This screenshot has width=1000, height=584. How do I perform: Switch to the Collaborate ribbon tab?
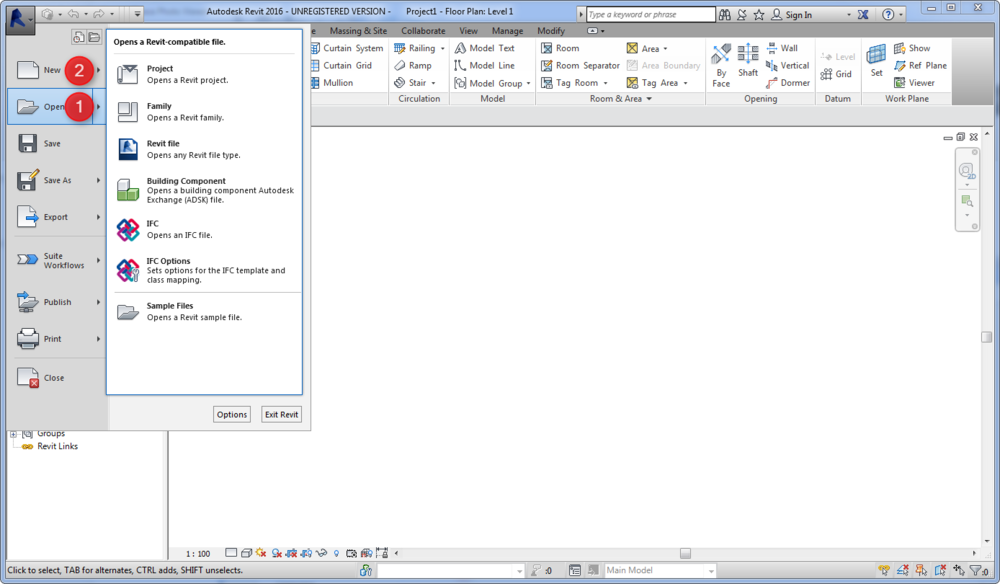[423, 31]
